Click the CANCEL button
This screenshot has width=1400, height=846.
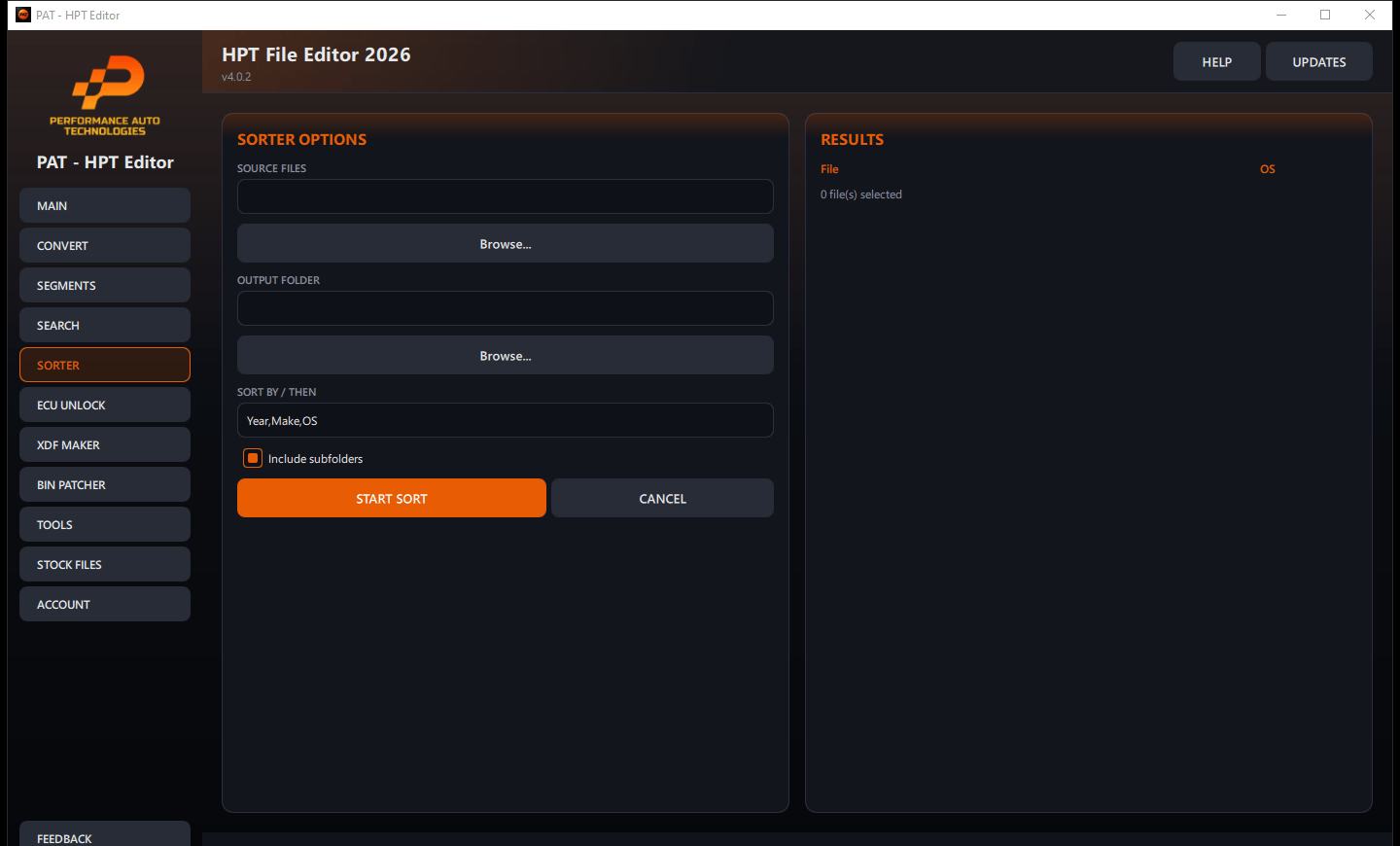662,498
